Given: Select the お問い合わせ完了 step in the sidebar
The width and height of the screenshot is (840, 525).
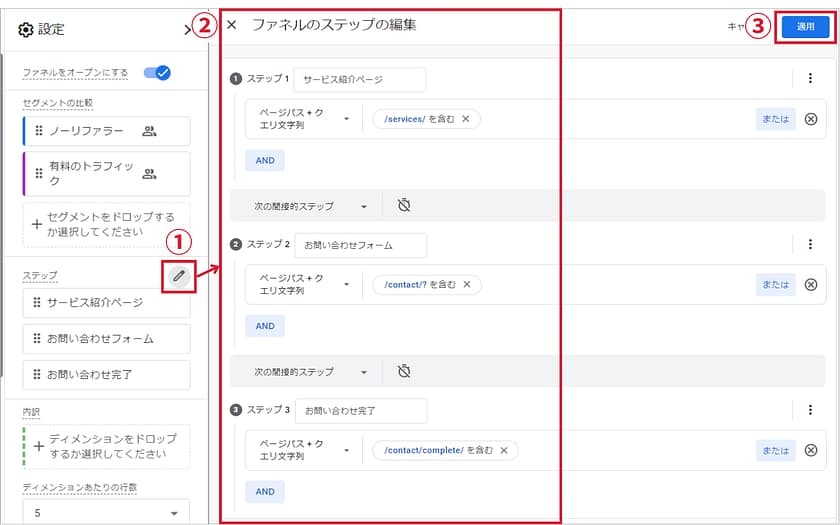Looking at the screenshot, I should (x=105, y=375).
